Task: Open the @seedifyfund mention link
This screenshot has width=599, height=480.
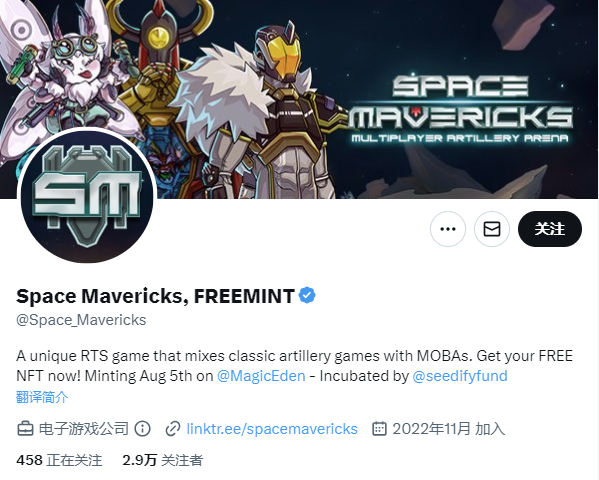Action: pyautogui.click(x=460, y=376)
